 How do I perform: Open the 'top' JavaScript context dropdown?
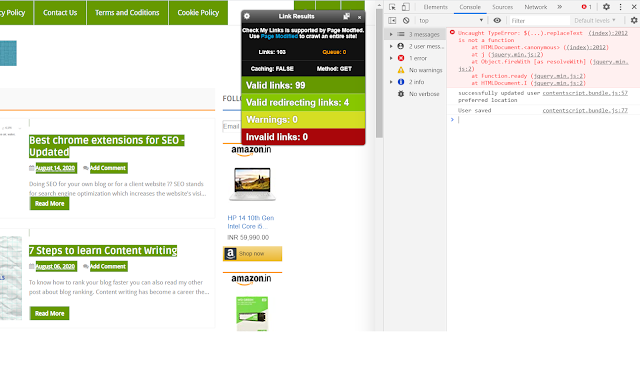tap(451, 20)
